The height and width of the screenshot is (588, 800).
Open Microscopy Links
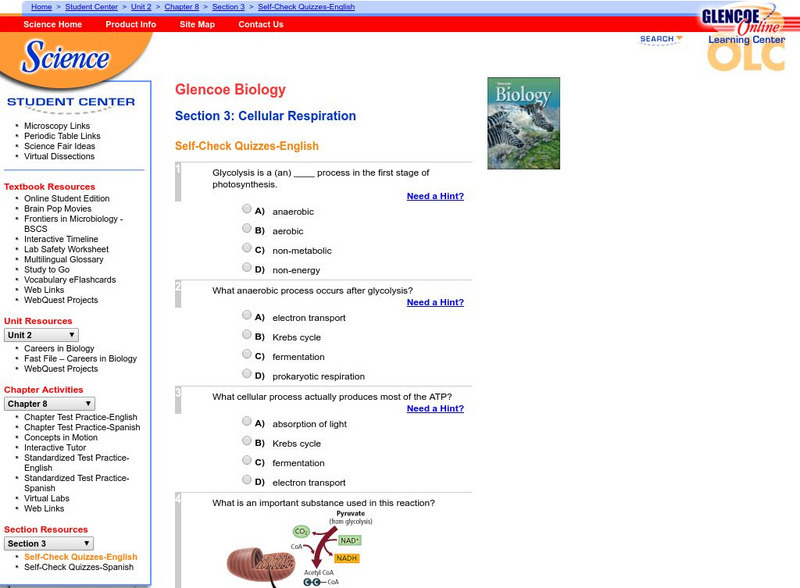coord(57,126)
